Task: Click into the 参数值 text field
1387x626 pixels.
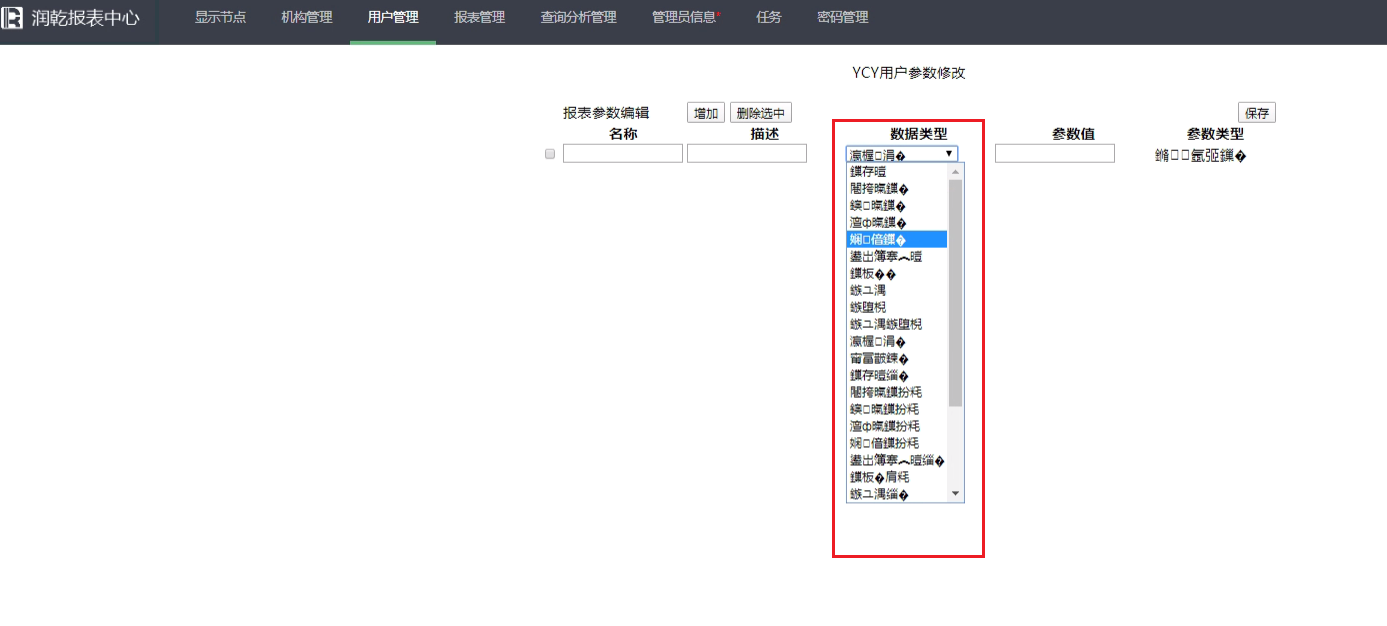Action: (1054, 154)
